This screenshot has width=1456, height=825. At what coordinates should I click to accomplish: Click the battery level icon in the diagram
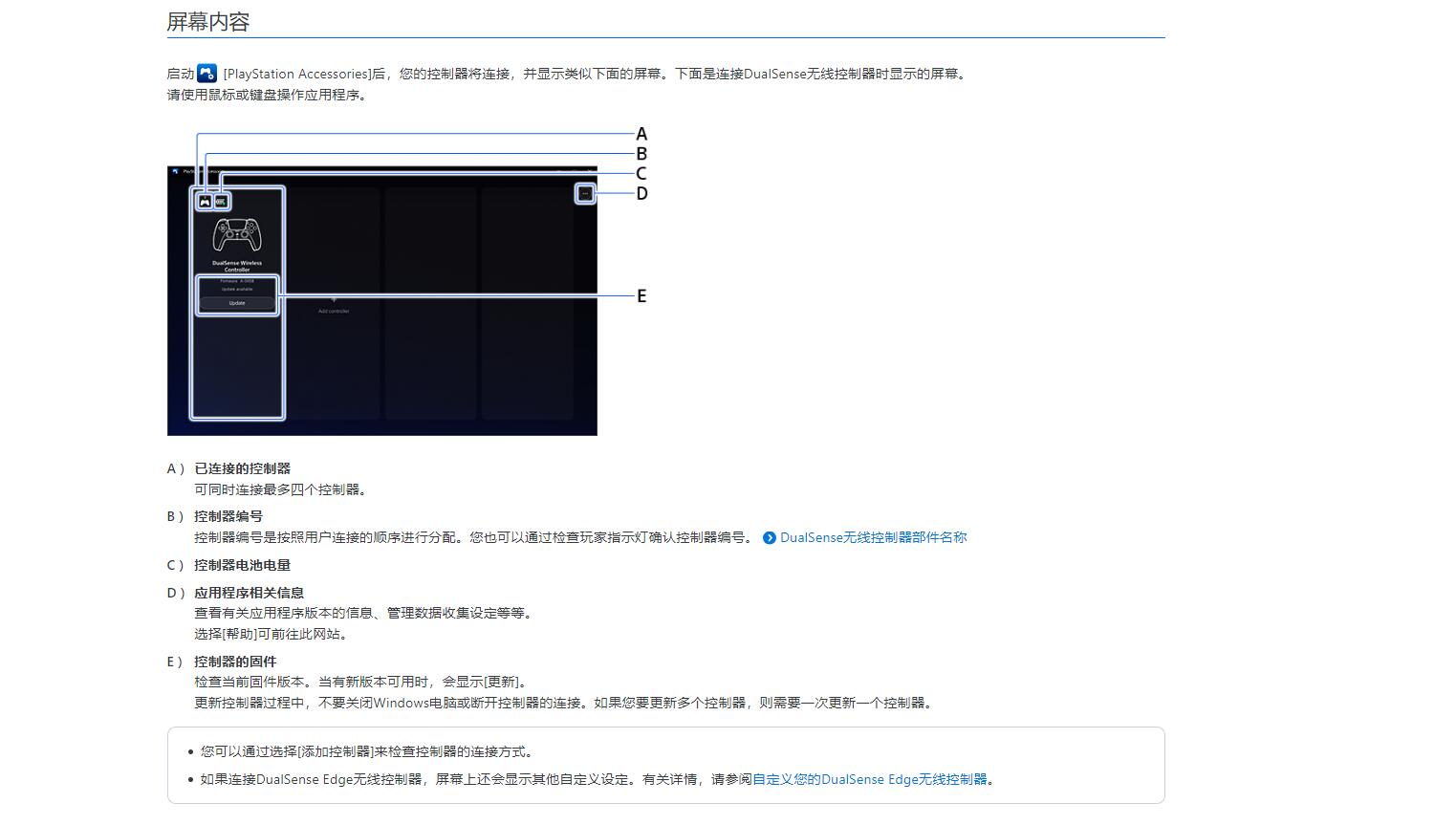coord(221,202)
